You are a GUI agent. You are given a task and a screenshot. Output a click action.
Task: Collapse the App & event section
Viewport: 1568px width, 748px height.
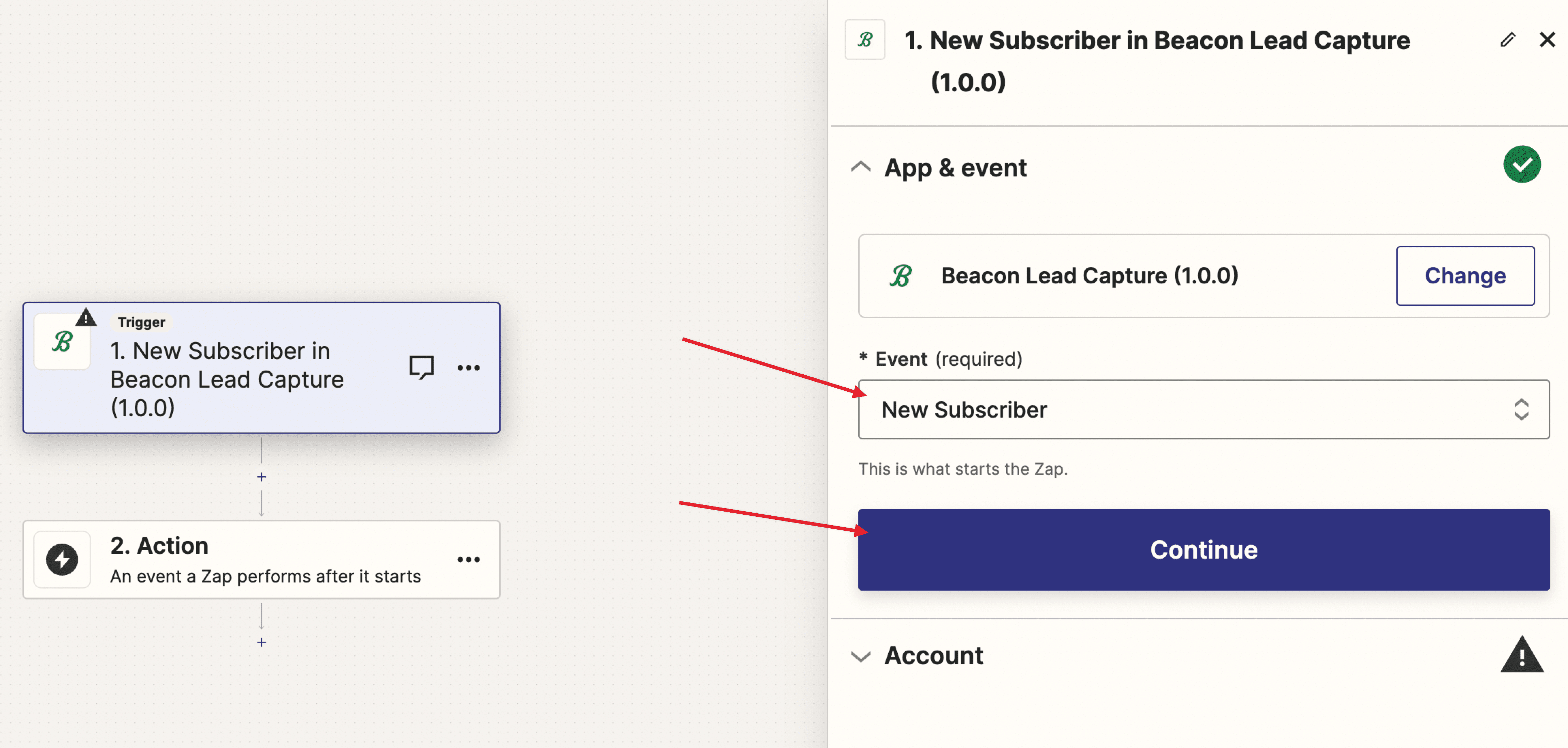(861, 167)
